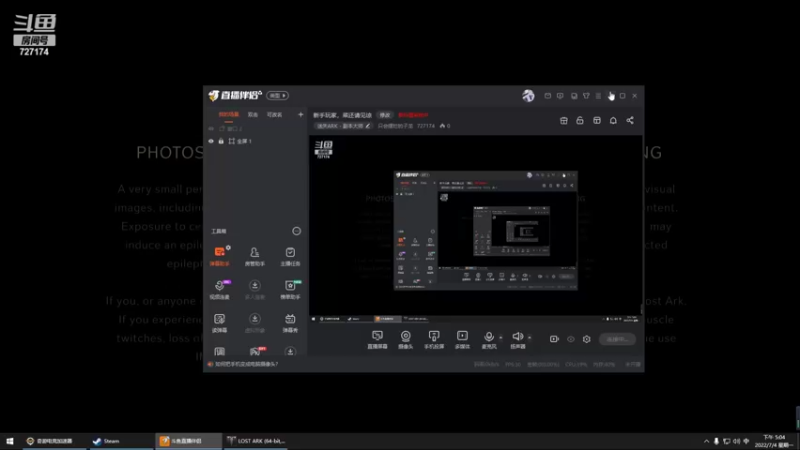Edit the LOST ARK category tag
Screen dimensions: 800x450
click(x=342, y=126)
